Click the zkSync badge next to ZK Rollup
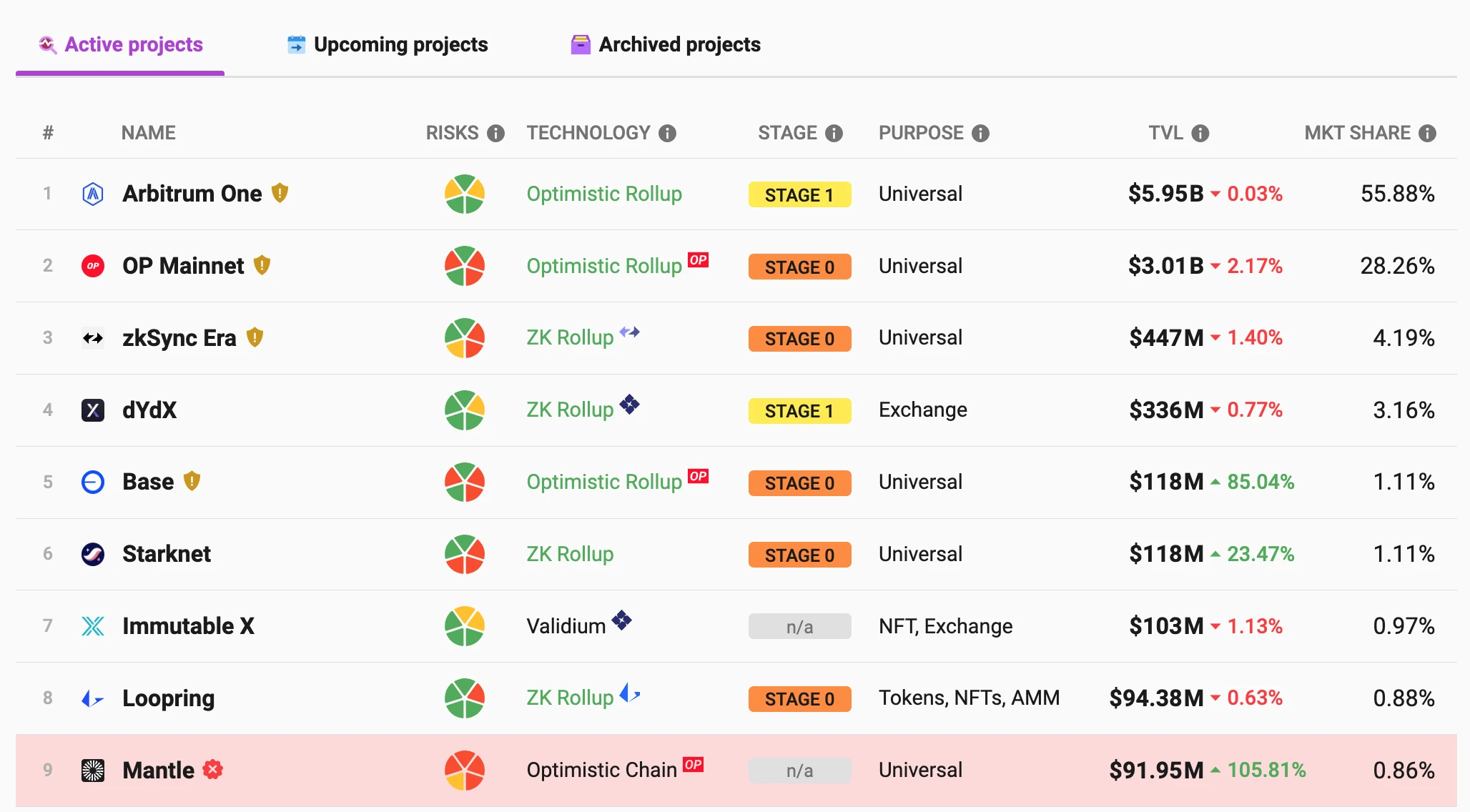 (629, 332)
